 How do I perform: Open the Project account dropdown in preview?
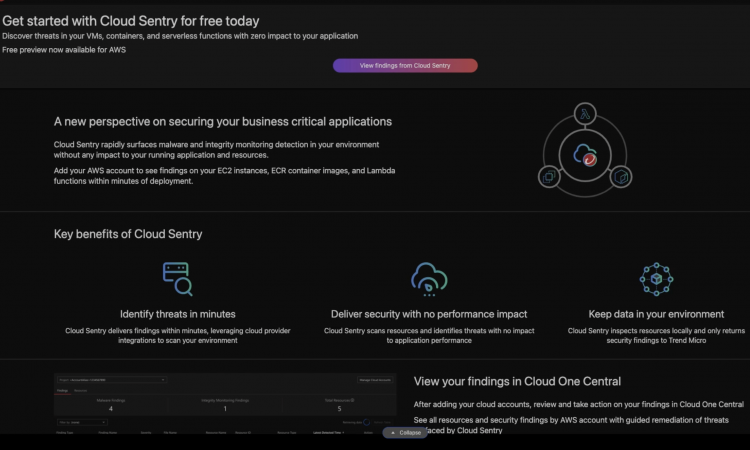pos(112,380)
